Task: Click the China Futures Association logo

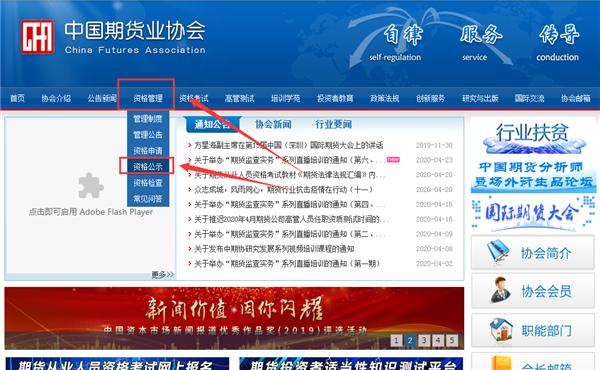Action: [37, 37]
